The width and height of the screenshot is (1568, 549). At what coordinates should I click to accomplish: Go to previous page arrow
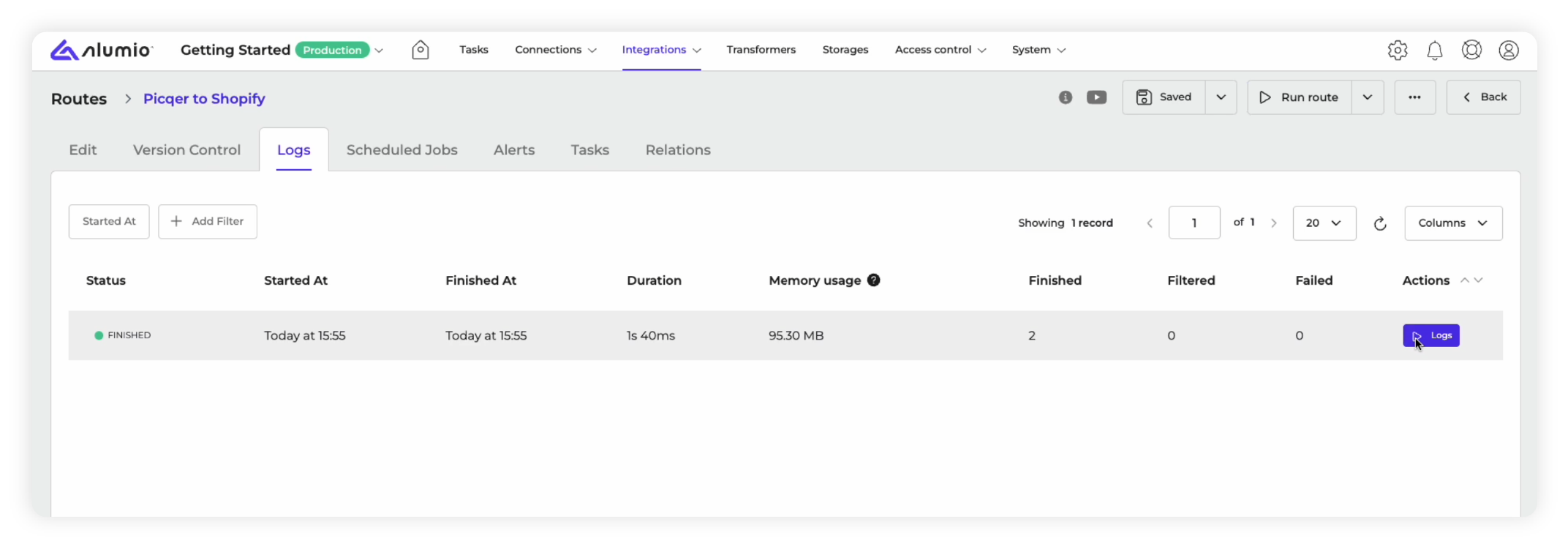click(1150, 223)
